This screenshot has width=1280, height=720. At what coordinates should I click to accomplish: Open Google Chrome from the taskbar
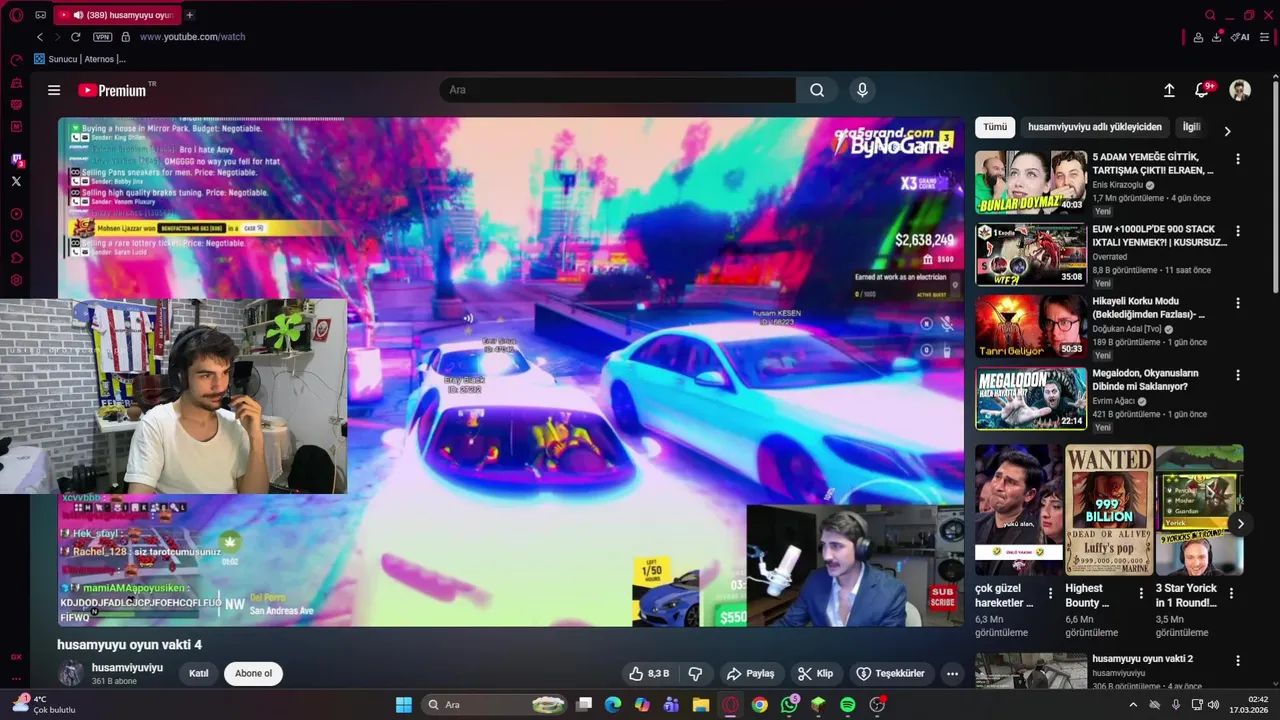[x=760, y=705]
